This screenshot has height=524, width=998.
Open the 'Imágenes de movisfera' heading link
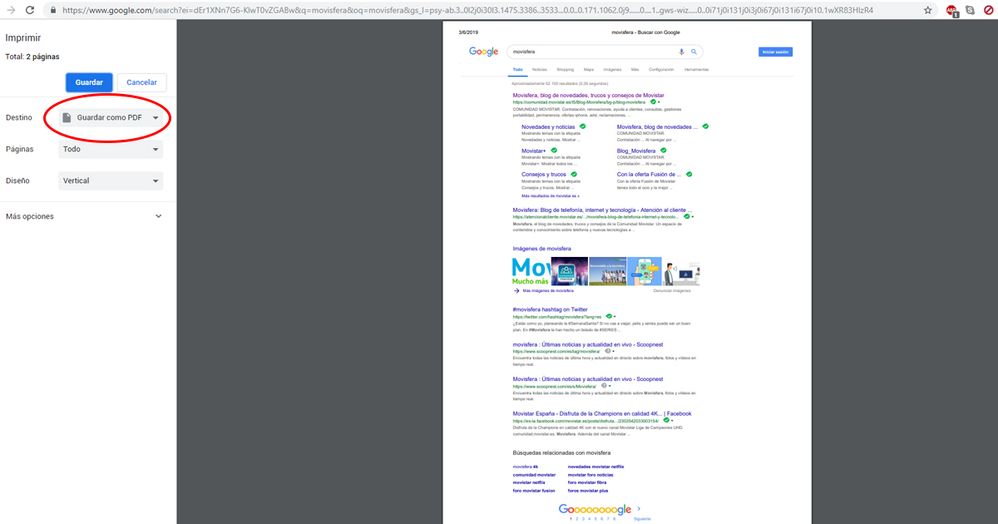(x=542, y=249)
